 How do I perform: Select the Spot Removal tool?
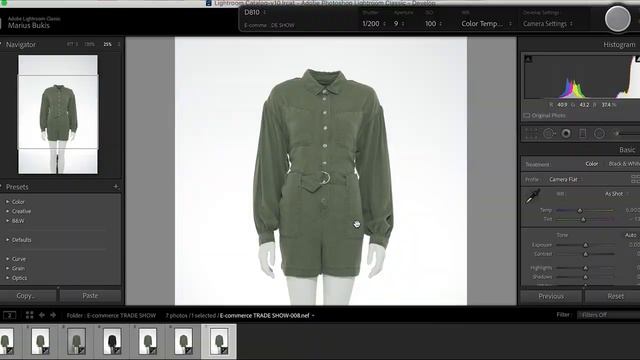[x=549, y=133]
